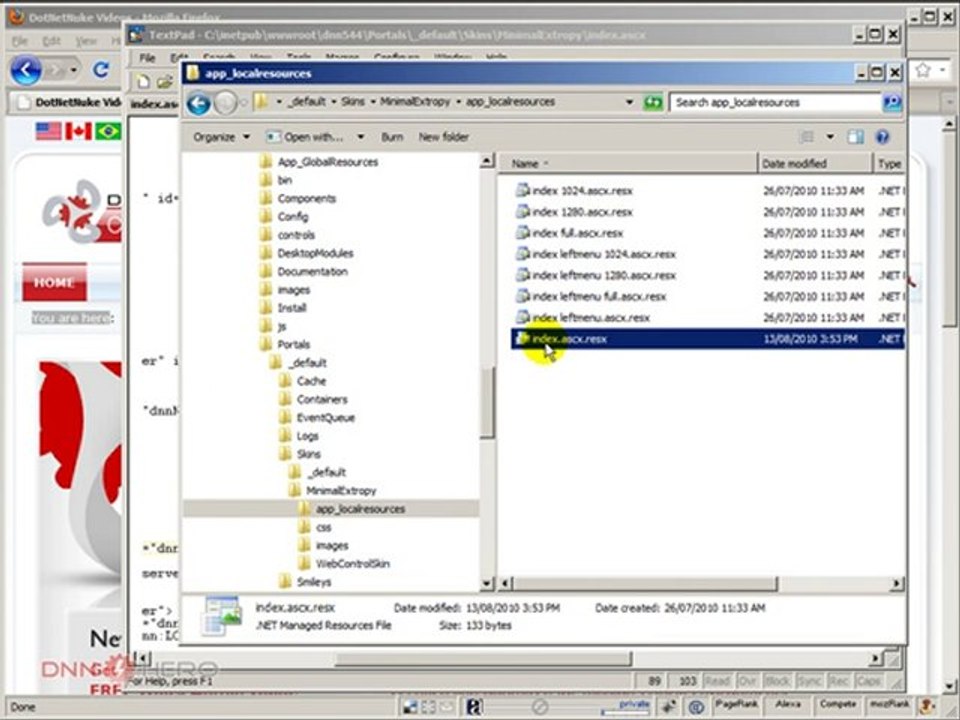Select Config folder in tree
The height and width of the screenshot is (720, 960).
point(284,217)
